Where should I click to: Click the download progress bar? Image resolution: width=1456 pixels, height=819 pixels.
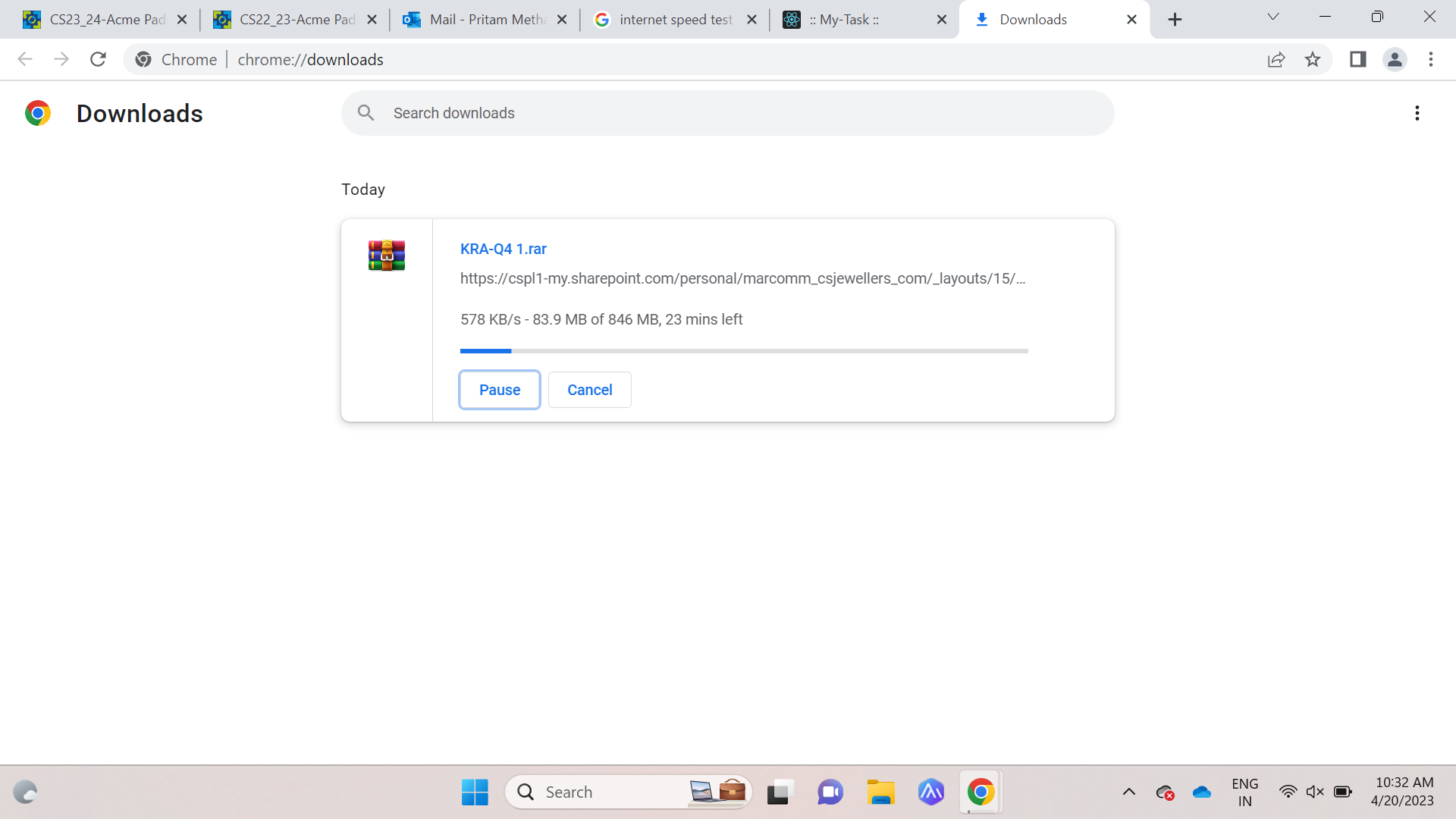point(744,351)
